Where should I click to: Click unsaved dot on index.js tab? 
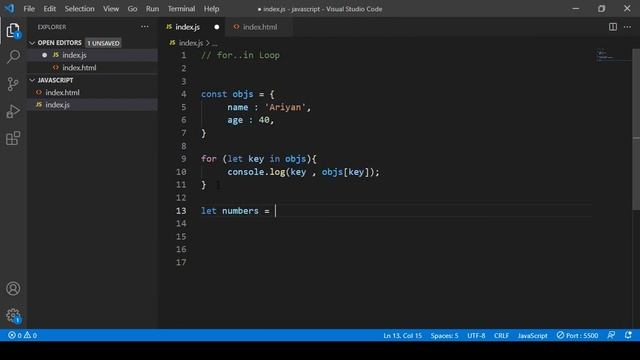point(217,27)
